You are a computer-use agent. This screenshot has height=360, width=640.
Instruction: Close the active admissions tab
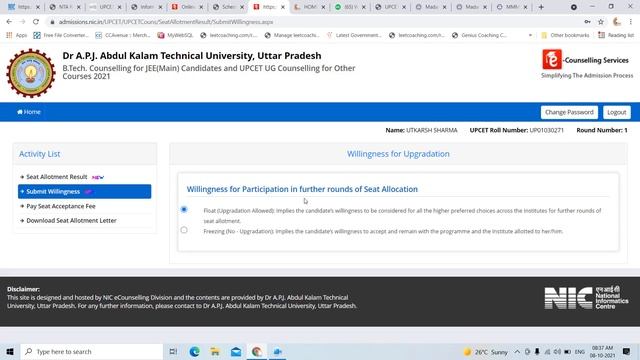pyautogui.click(x=282, y=7)
